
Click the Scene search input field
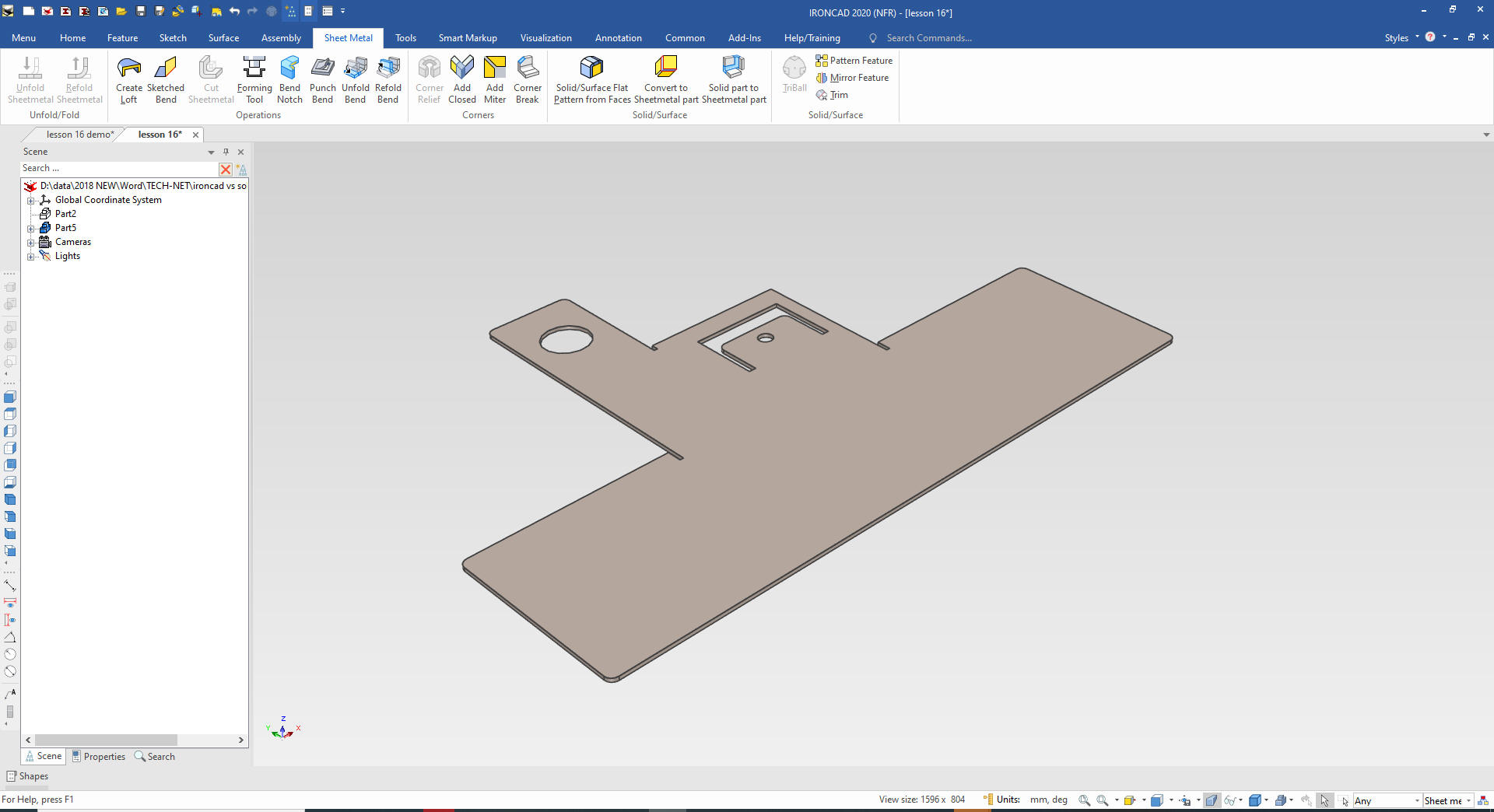tap(118, 168)
